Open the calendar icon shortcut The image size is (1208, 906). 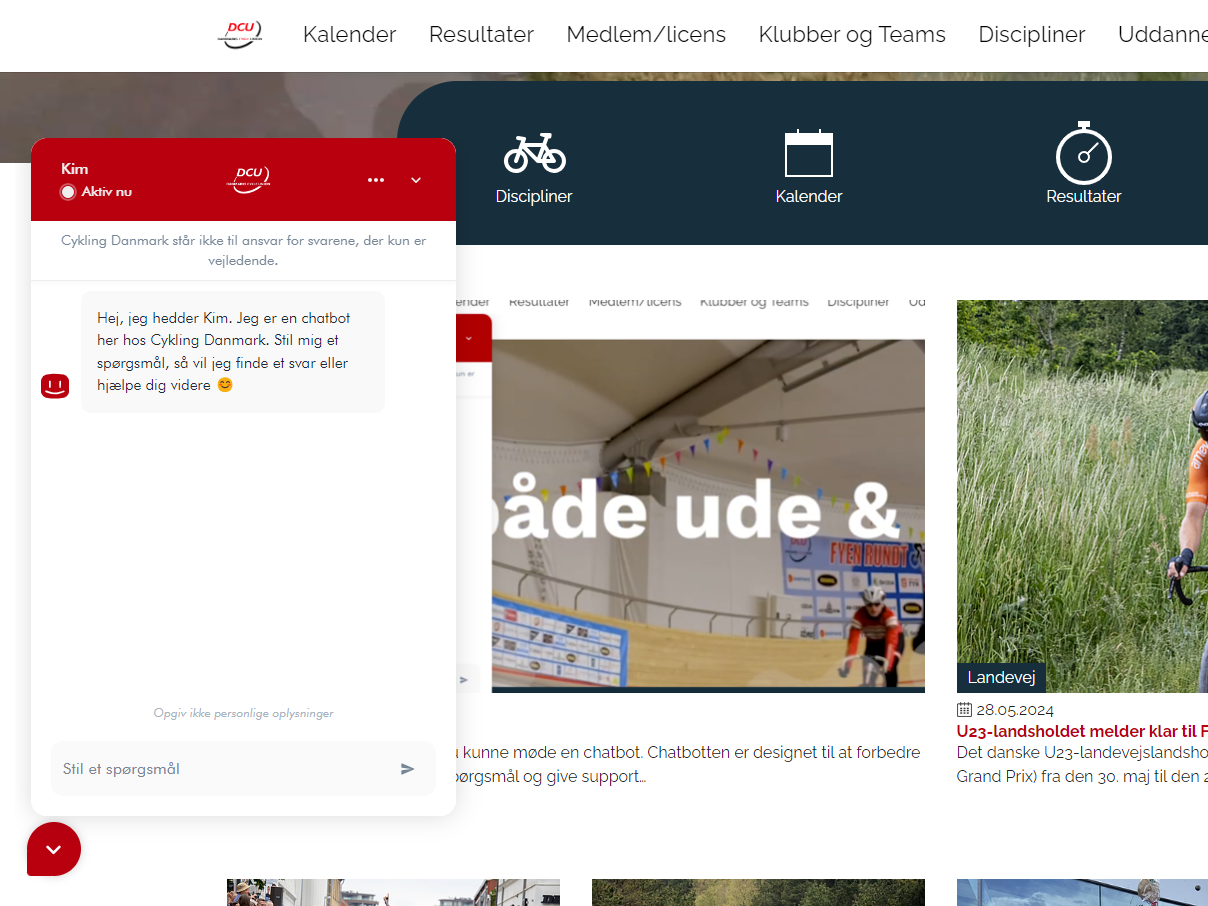(809, 153)
